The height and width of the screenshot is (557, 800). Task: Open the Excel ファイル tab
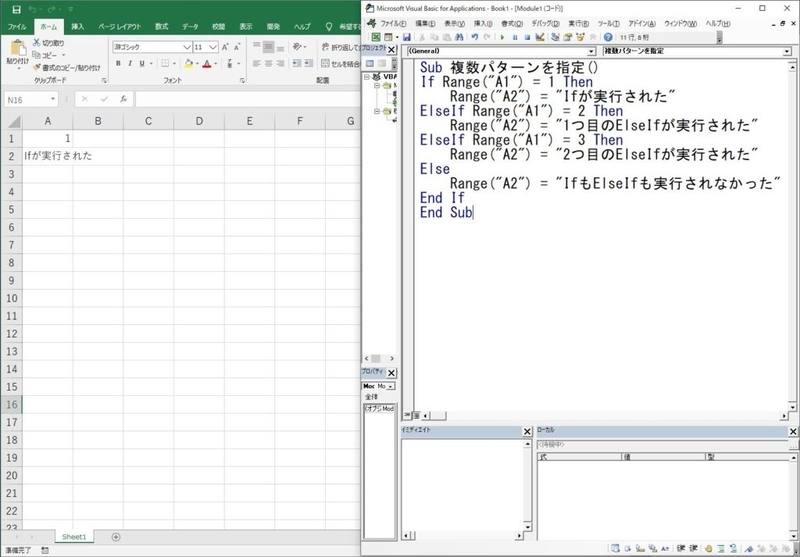(x=17, y=27)
